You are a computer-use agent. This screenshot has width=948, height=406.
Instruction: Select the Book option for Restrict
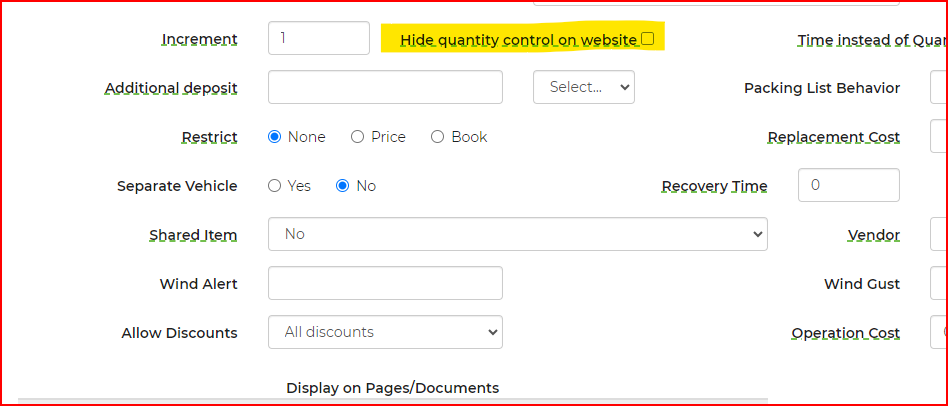[x=437, y=137]
